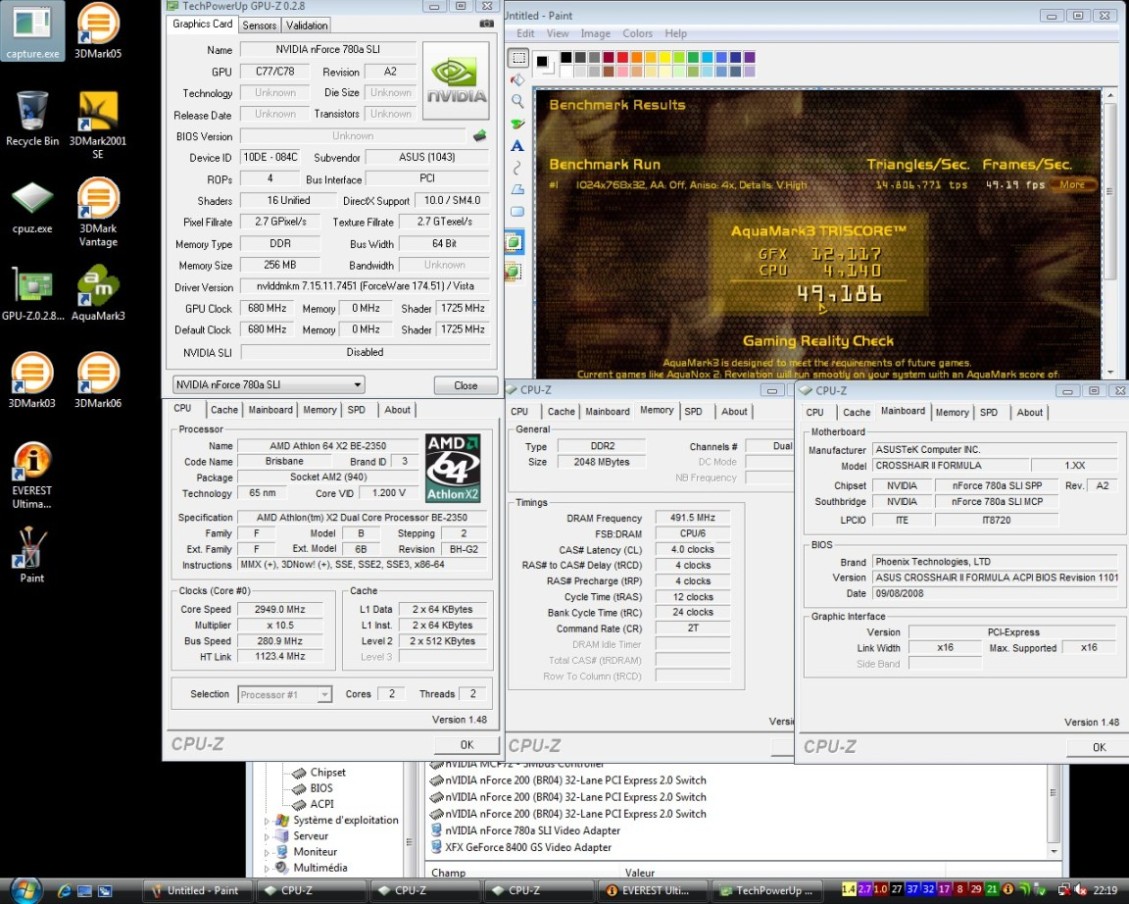Launch Internet Explorer from Quick Launch
Image resolution: width=1129 pixels, height=904 pixels.
(63, 890)
